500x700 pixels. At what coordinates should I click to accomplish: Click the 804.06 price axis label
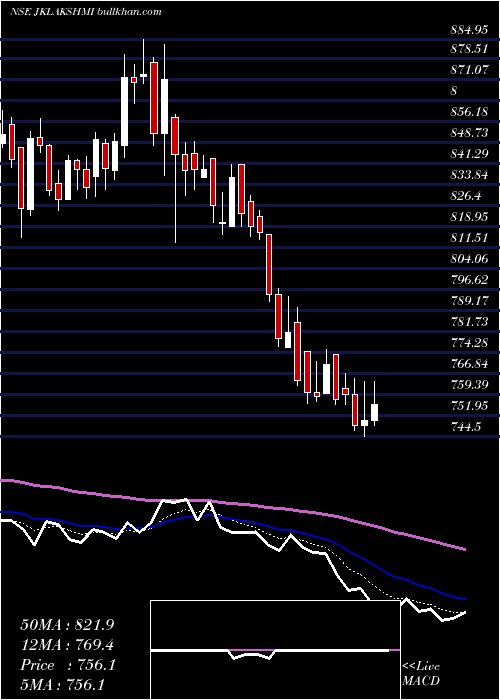[469, 259]
